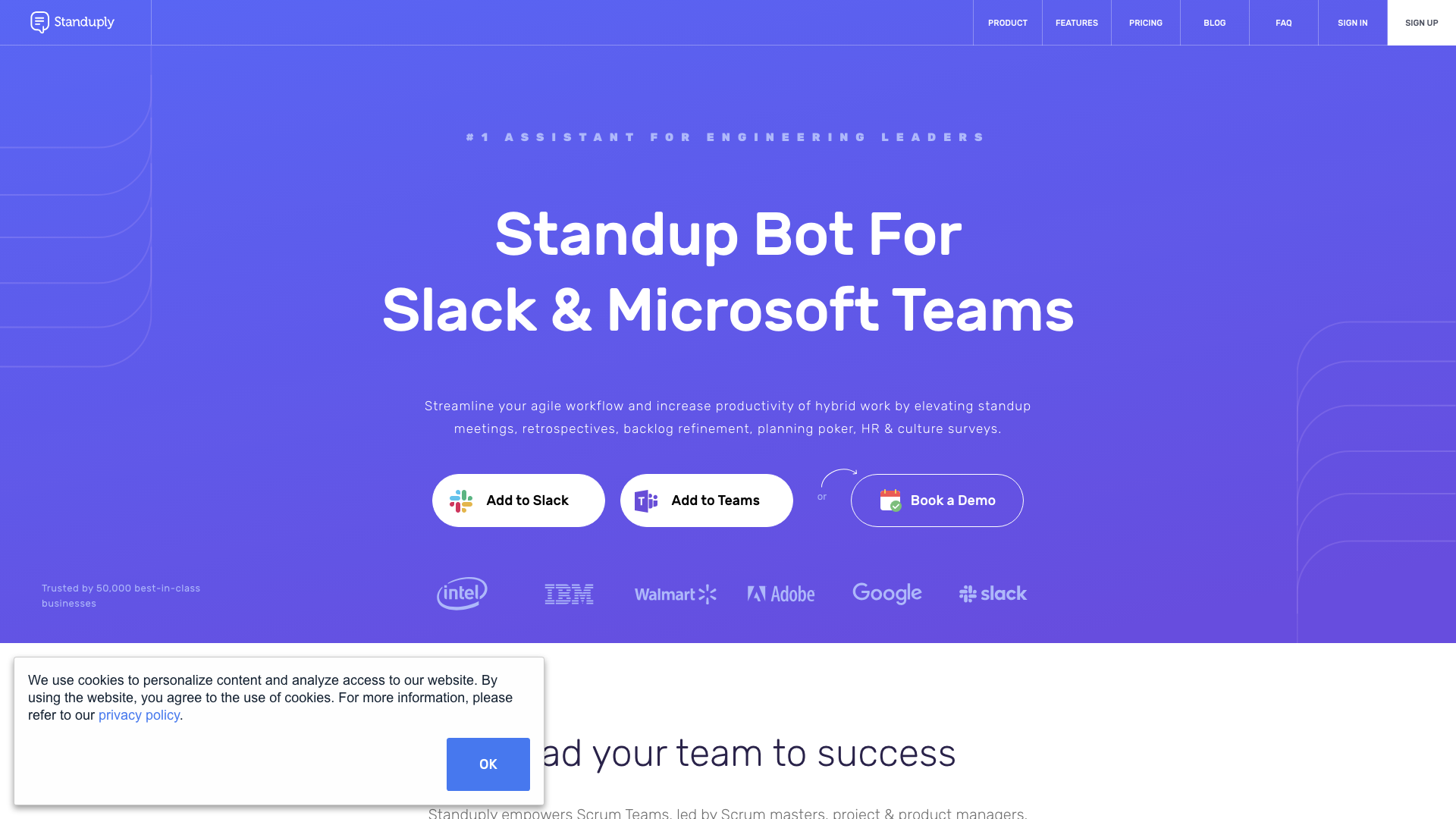Click the OK button on cookie banner
Image resolution: width=1456 pixels, height=819 pixels.
[x=488, y=764]
